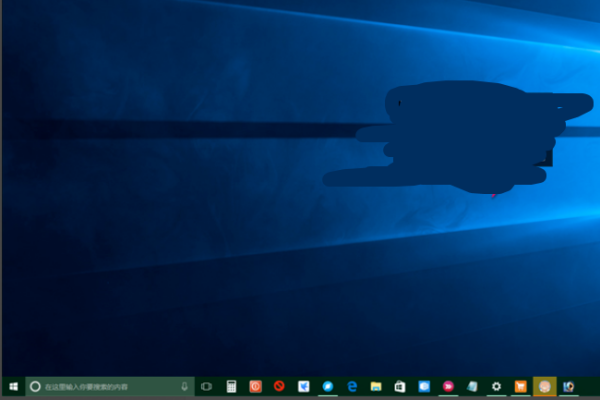Open Task View from the taskbar
600x400 pixels.
pyautogui.click(x=207, y=386)
